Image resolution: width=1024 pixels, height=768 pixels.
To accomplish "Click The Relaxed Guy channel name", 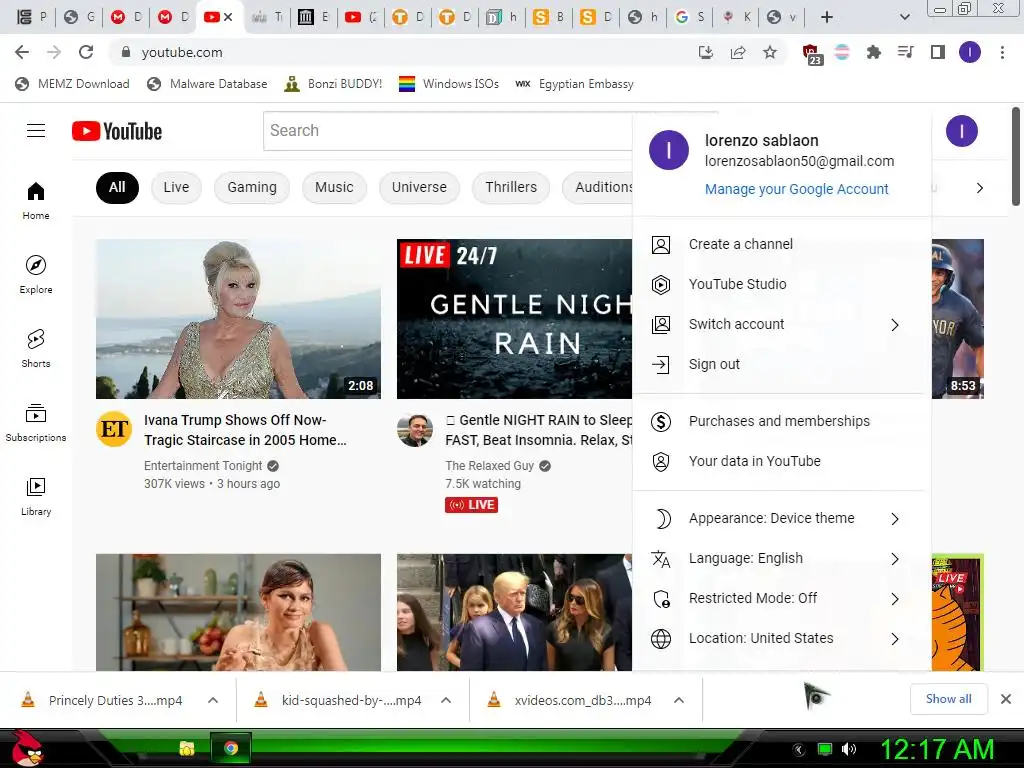I will tap(489, 466).
